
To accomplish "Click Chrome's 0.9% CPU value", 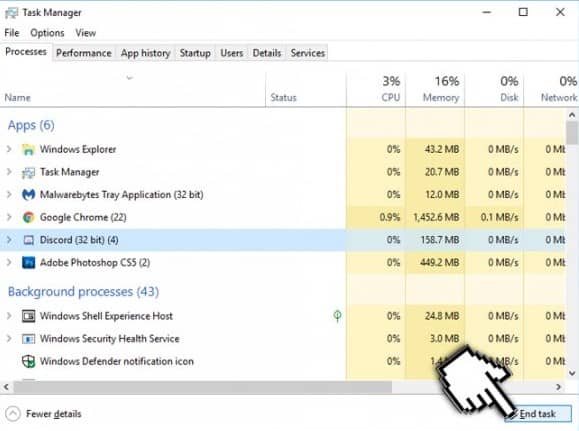I will [390, 217].
